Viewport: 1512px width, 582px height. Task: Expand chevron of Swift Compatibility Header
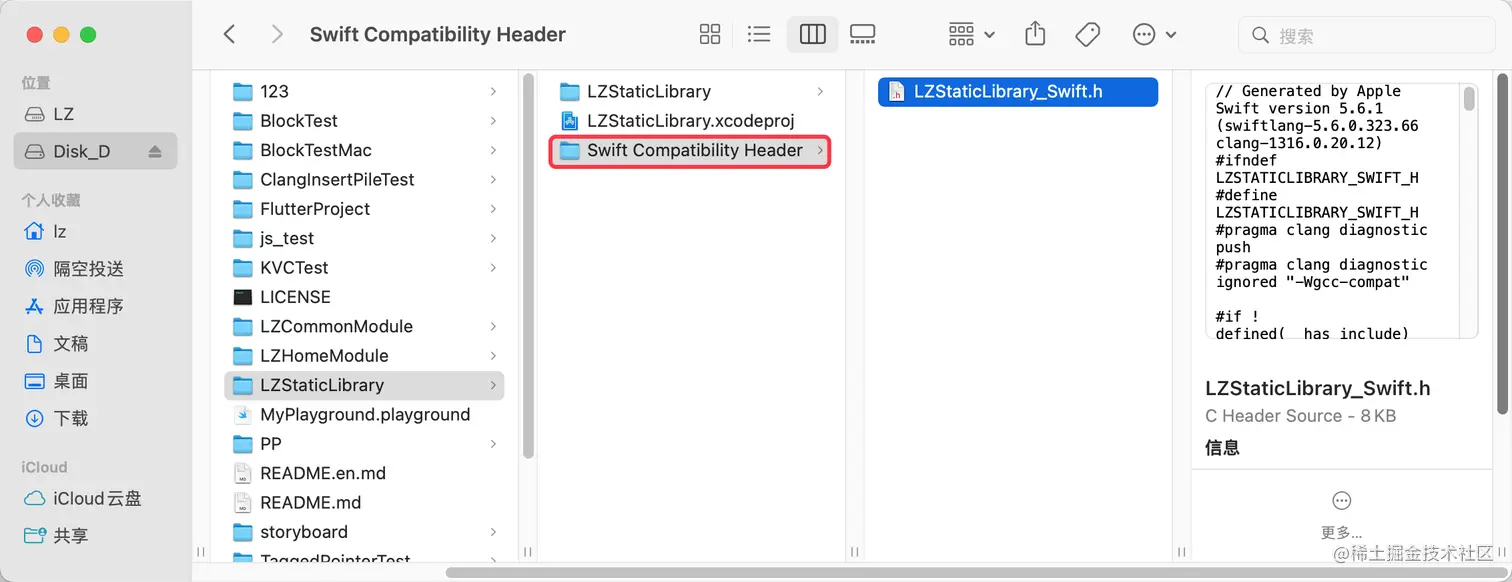tap(820, 150)
